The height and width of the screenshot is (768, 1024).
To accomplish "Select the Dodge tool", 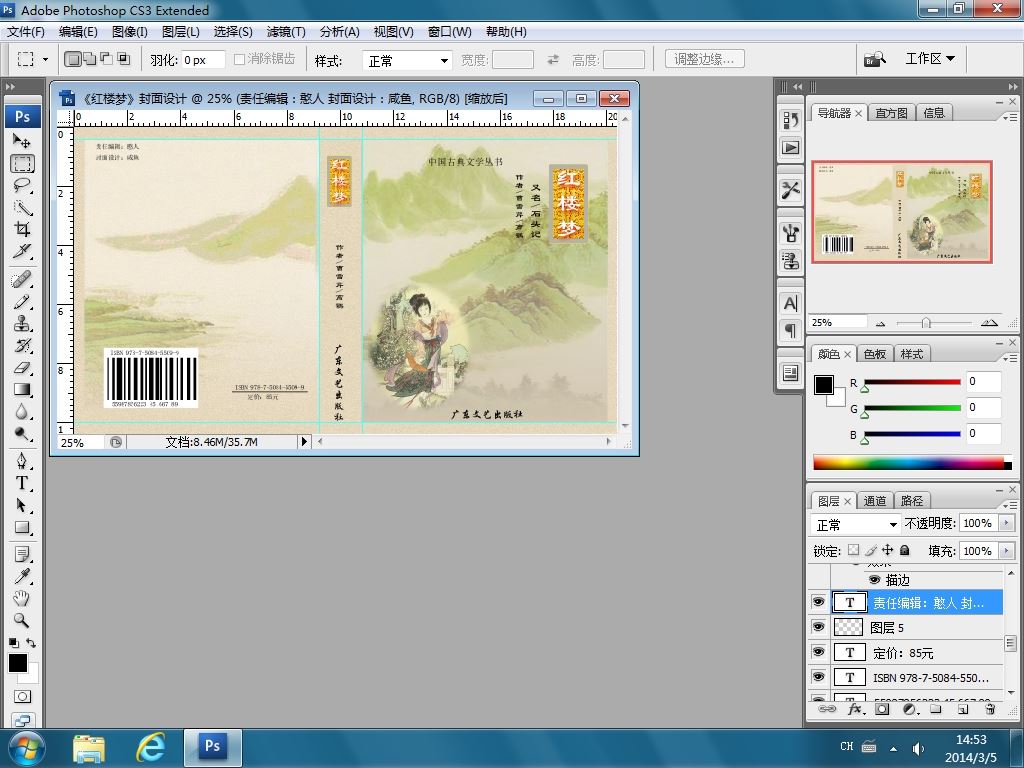I will pyautogui.click(x=22, y=433).
